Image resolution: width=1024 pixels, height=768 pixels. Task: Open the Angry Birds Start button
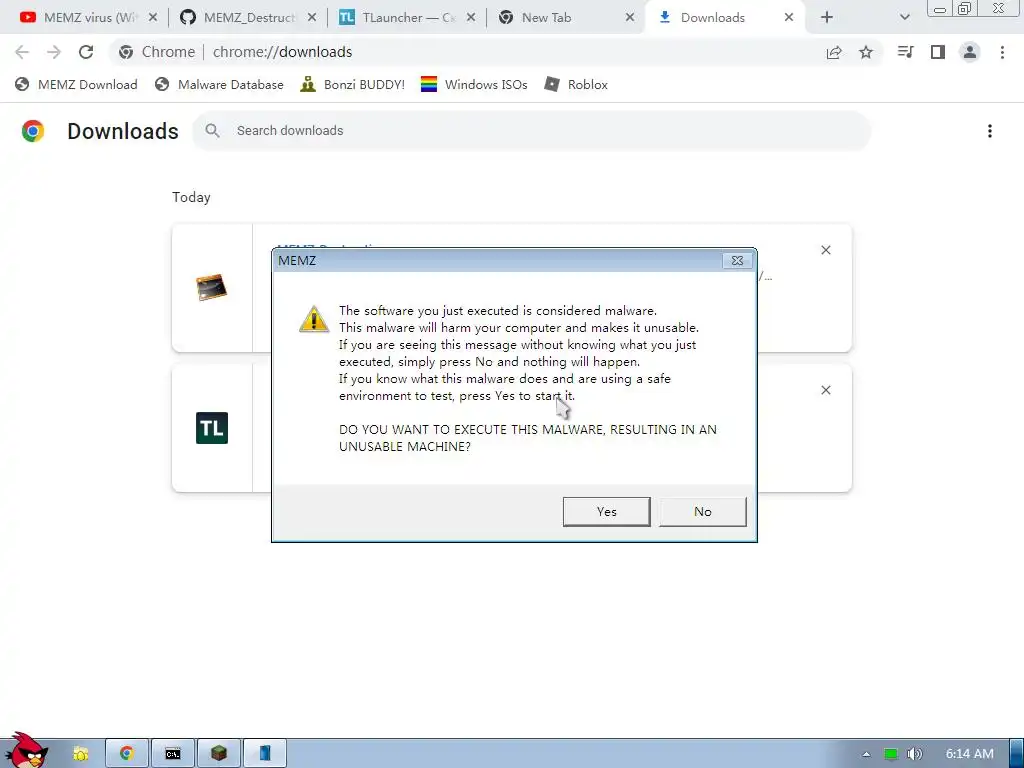[x=27, y=751]
